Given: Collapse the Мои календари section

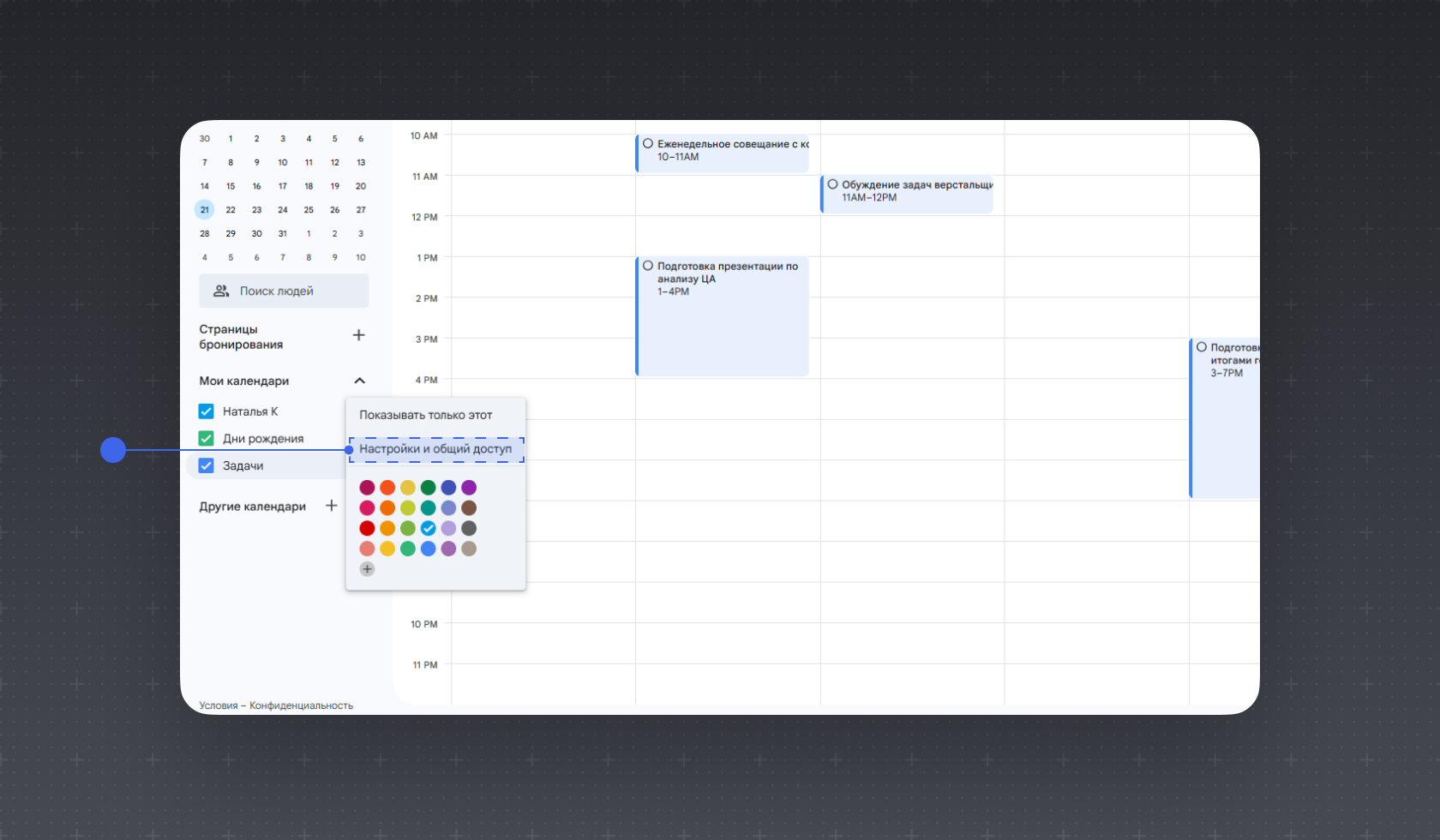Looking at the screenshot, I should pyautogui.click(x=360, y=381).
